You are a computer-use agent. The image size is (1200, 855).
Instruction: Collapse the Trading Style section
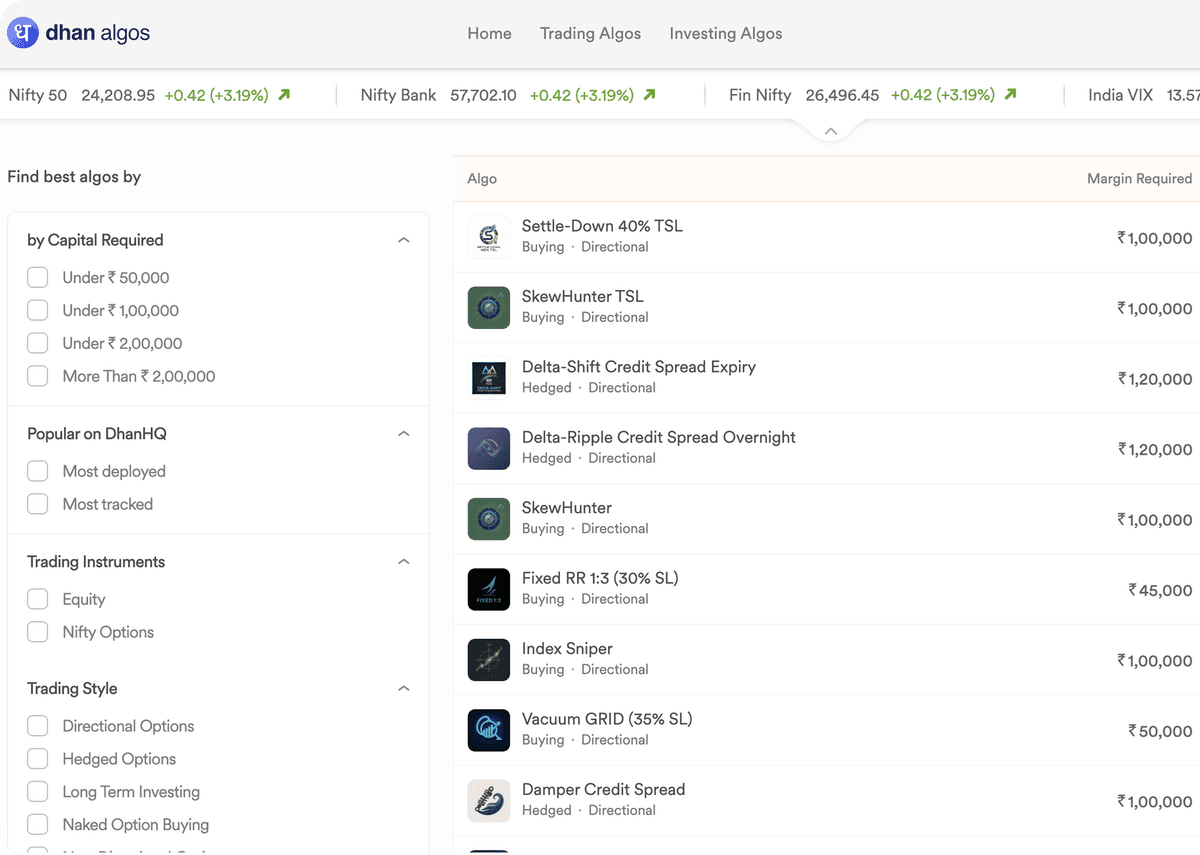tap(404, 689)
